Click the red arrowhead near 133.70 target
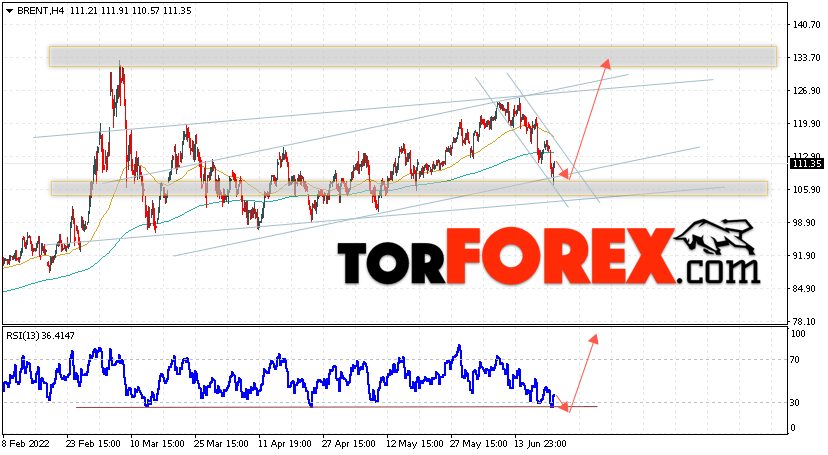Image resolution: width=828 pixels, height=455 pixels. (606, 64)
